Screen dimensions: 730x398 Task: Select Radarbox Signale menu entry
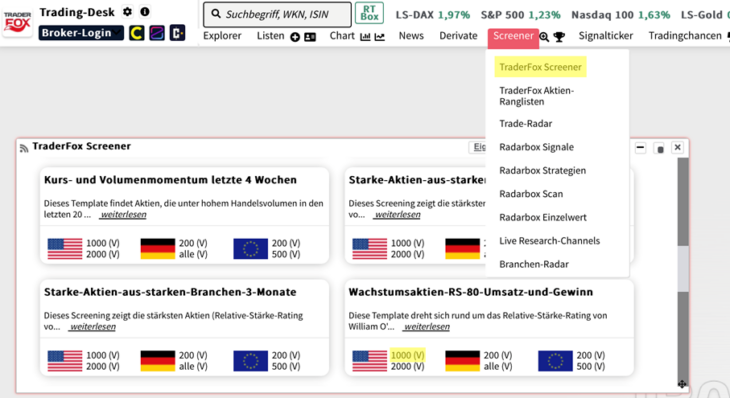pyautogui.click(x=536, y=147)
